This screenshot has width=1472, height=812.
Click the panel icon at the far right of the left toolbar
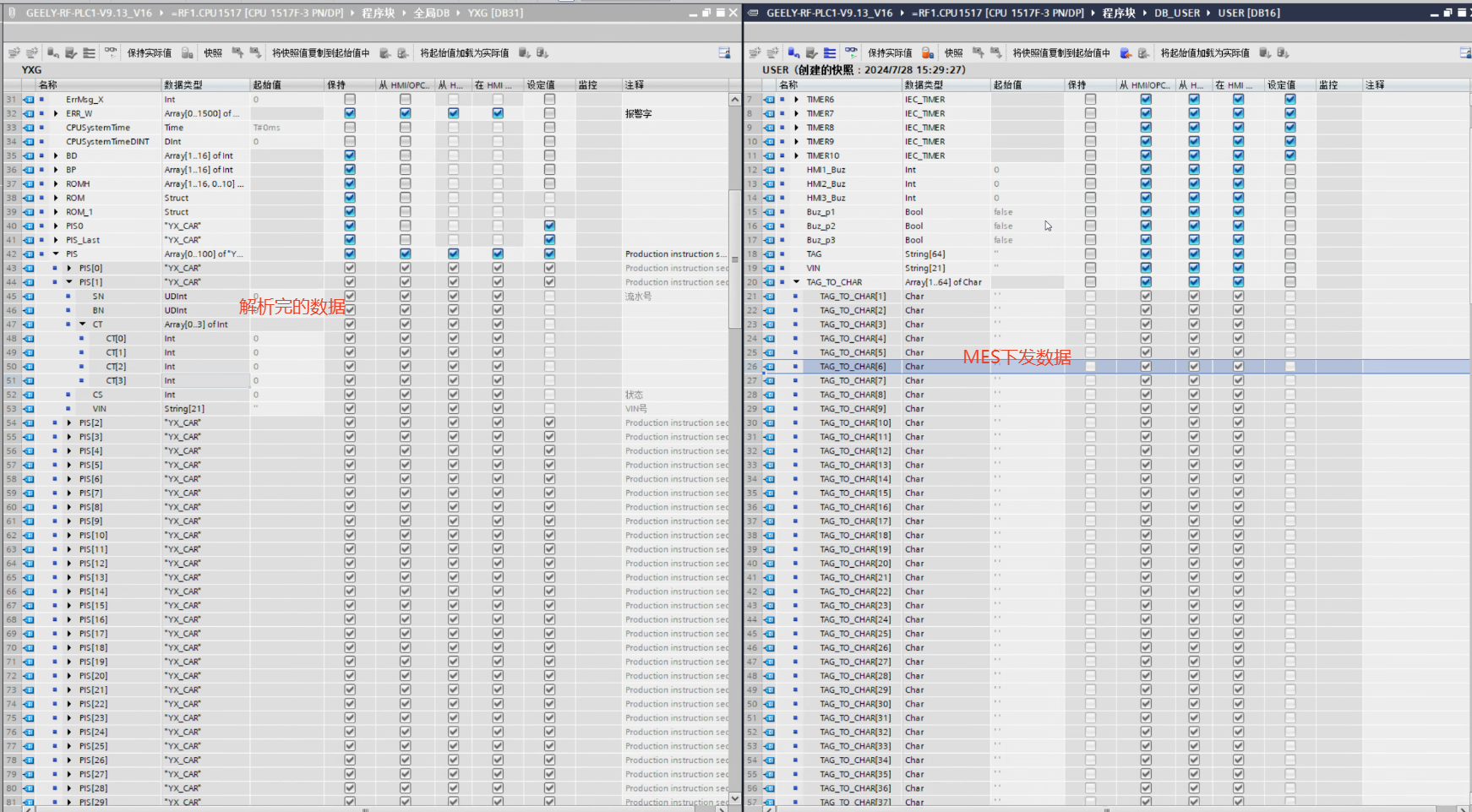[724, 52]
